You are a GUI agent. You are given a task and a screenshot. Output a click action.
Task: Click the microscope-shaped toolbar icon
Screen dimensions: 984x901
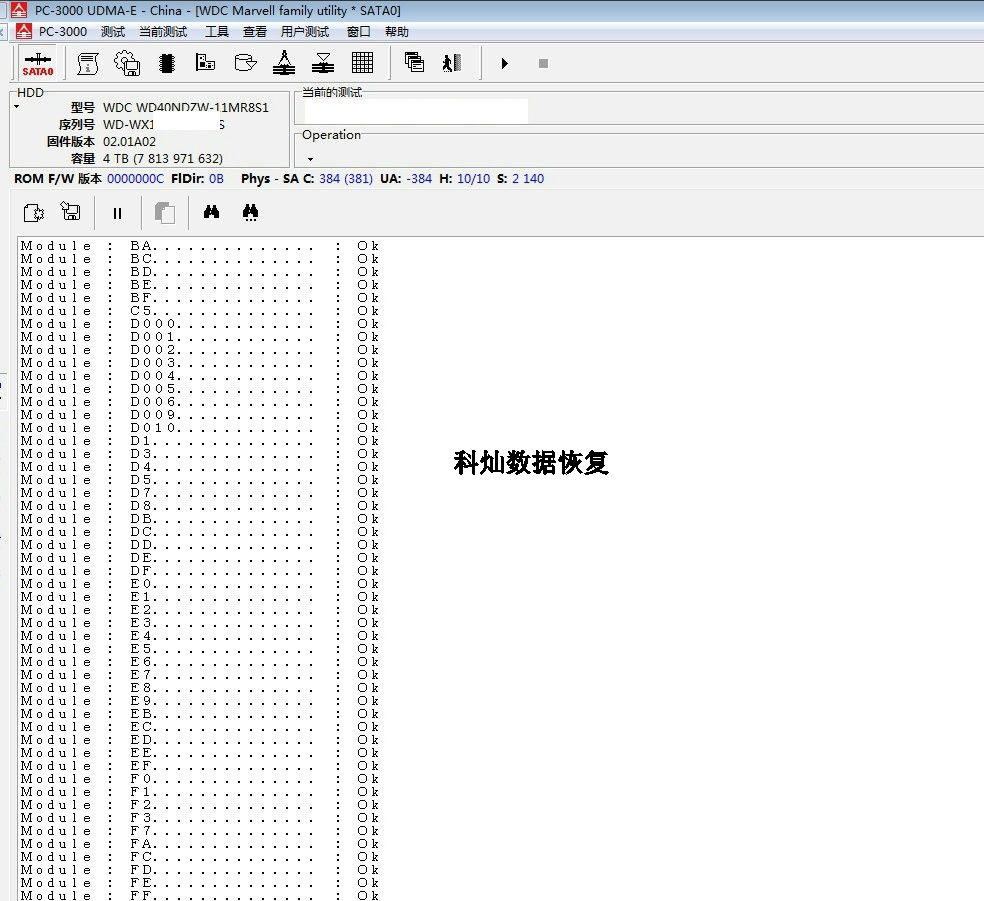tap(284, 63)
